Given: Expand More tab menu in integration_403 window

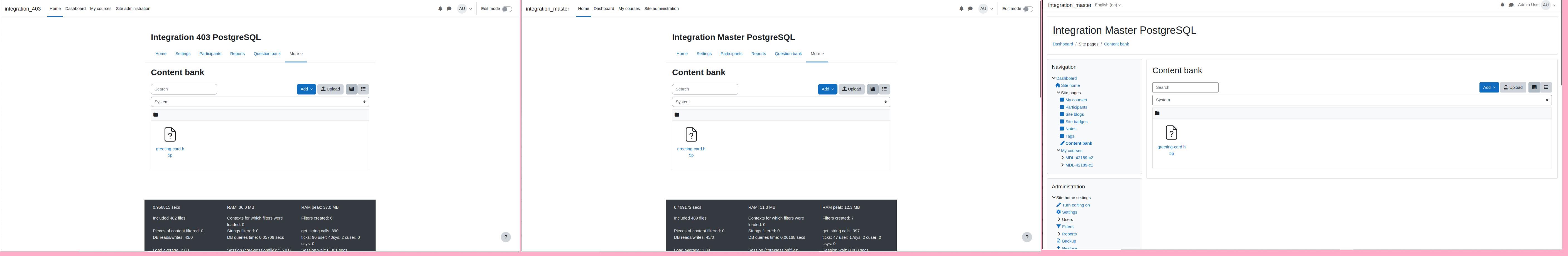Looking at the screenshot, I should 296,53.
